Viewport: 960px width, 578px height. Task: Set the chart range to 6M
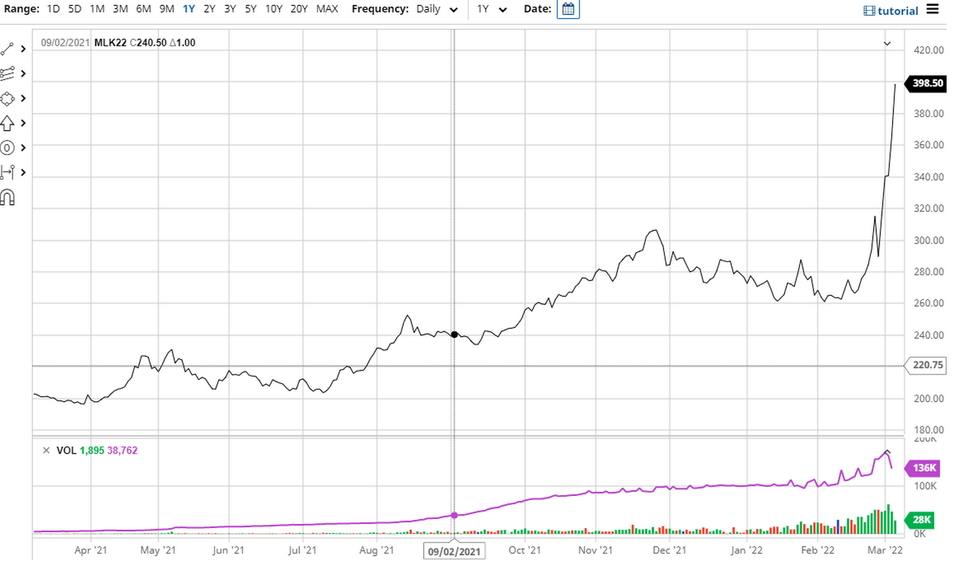click(x=143, y=9)
